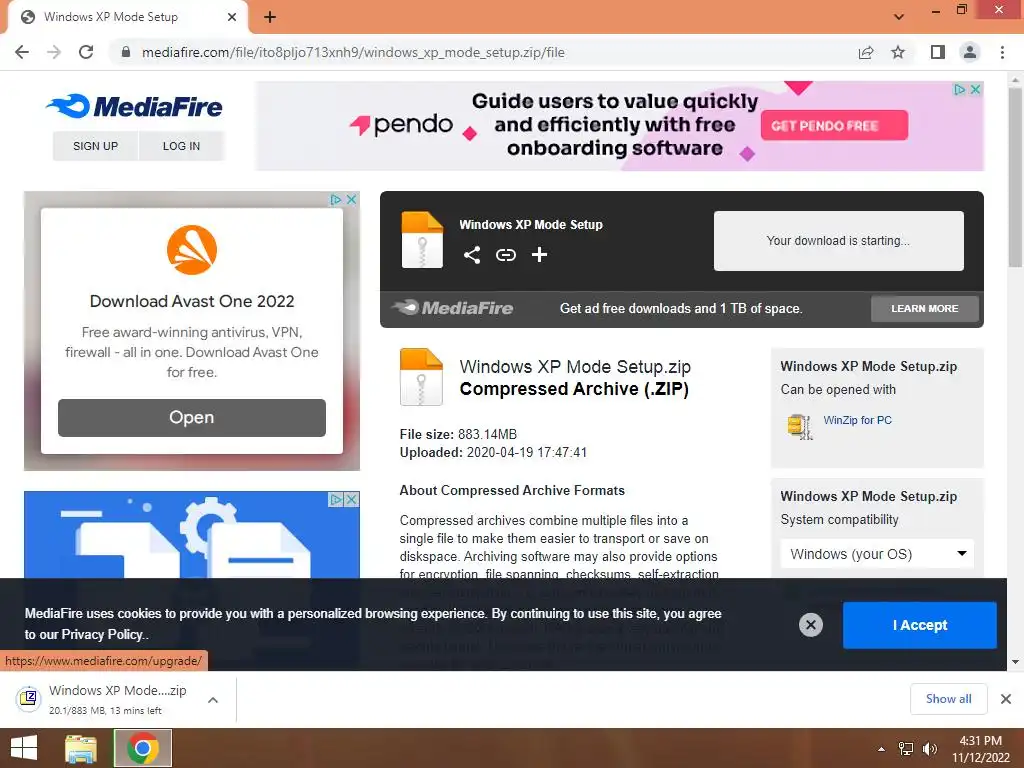1024x768 pixels.
Task: Close the pendo banner ad
Action: pyautogui.click(x=975, y=89)
